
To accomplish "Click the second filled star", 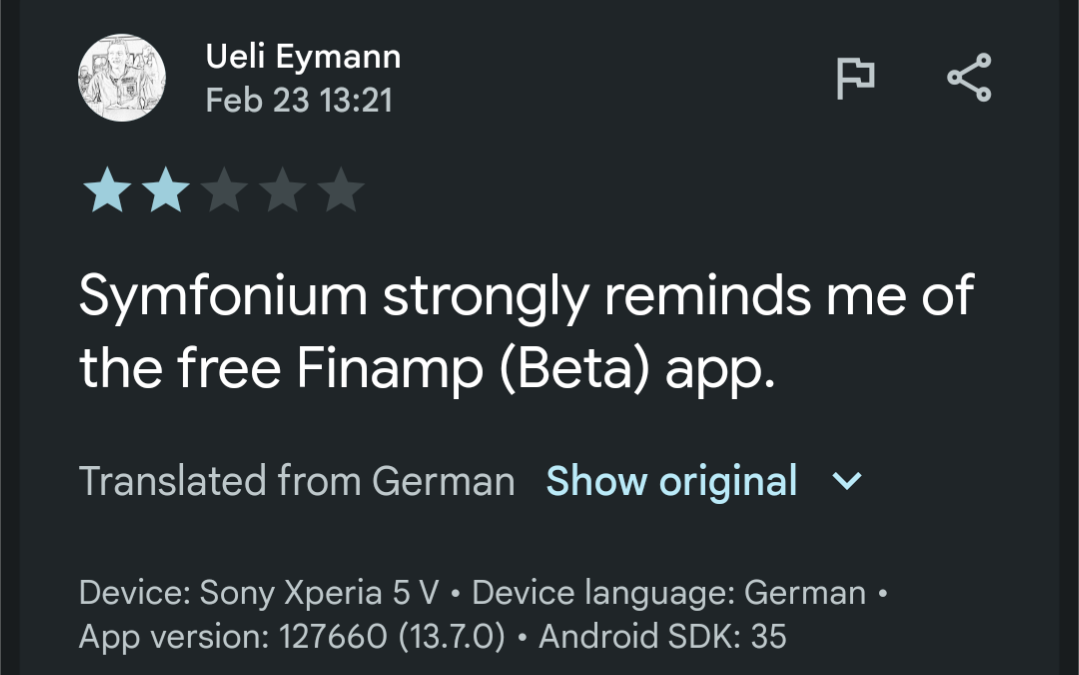I will click(164, 190).
